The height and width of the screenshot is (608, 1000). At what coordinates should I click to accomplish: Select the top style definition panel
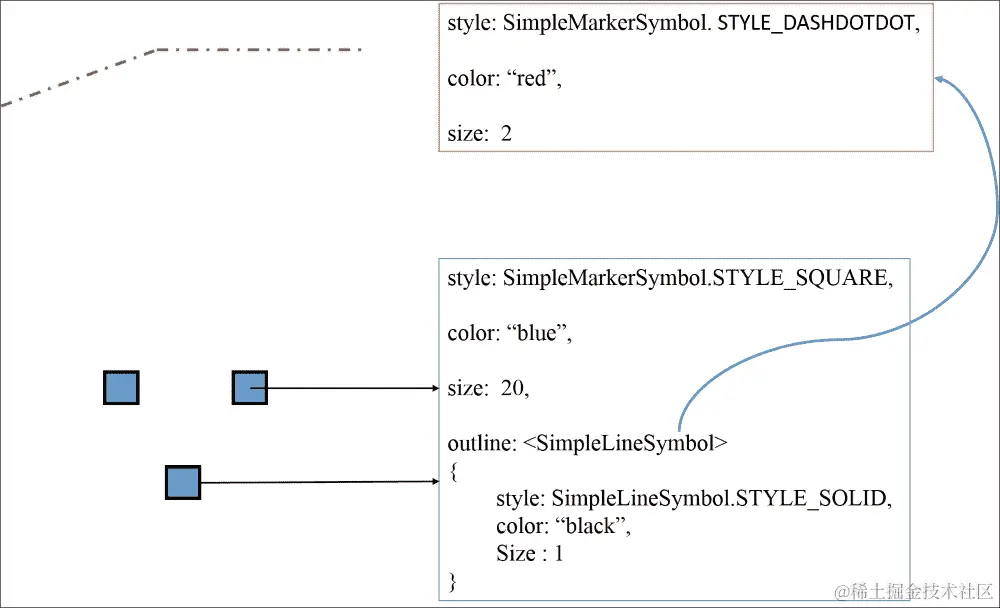[685, 78]
